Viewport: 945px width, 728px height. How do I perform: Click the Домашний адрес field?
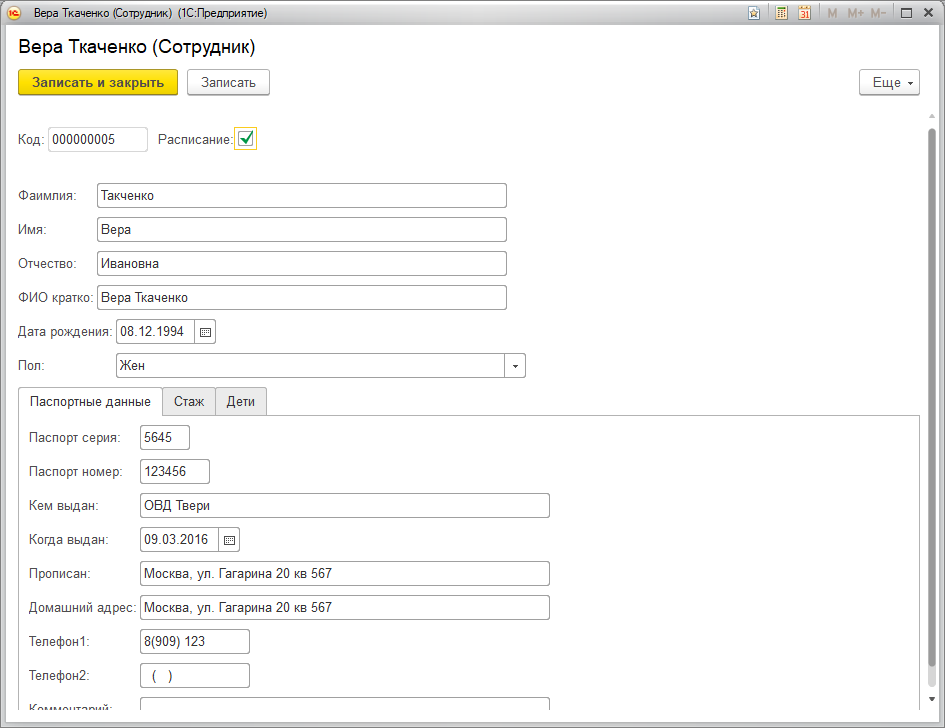tap(345, 607)
